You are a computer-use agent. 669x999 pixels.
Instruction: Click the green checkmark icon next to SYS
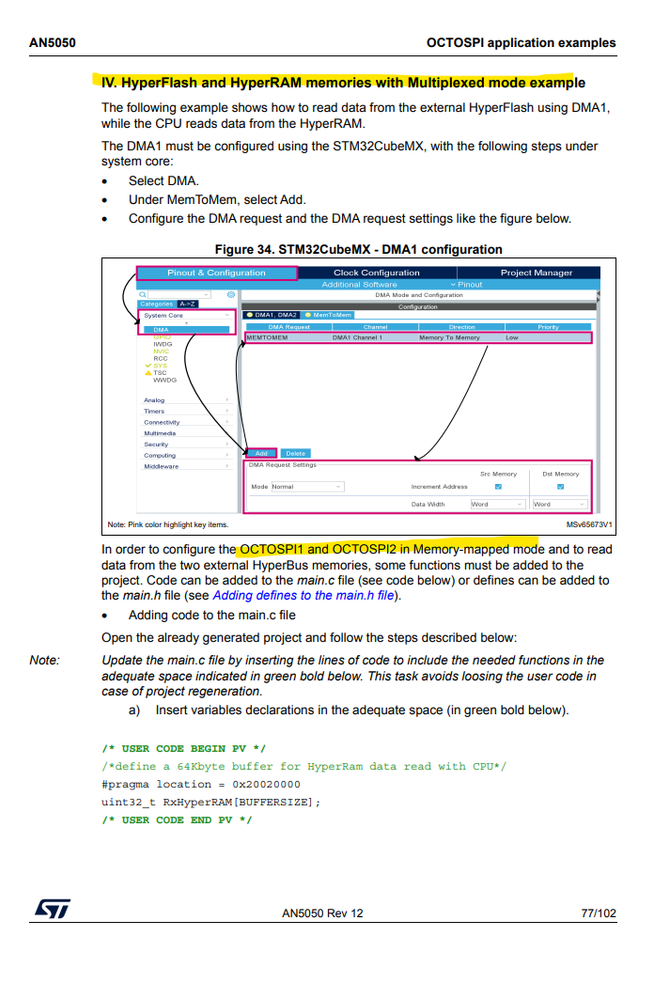pyautogui.click(x=148, y=366)
